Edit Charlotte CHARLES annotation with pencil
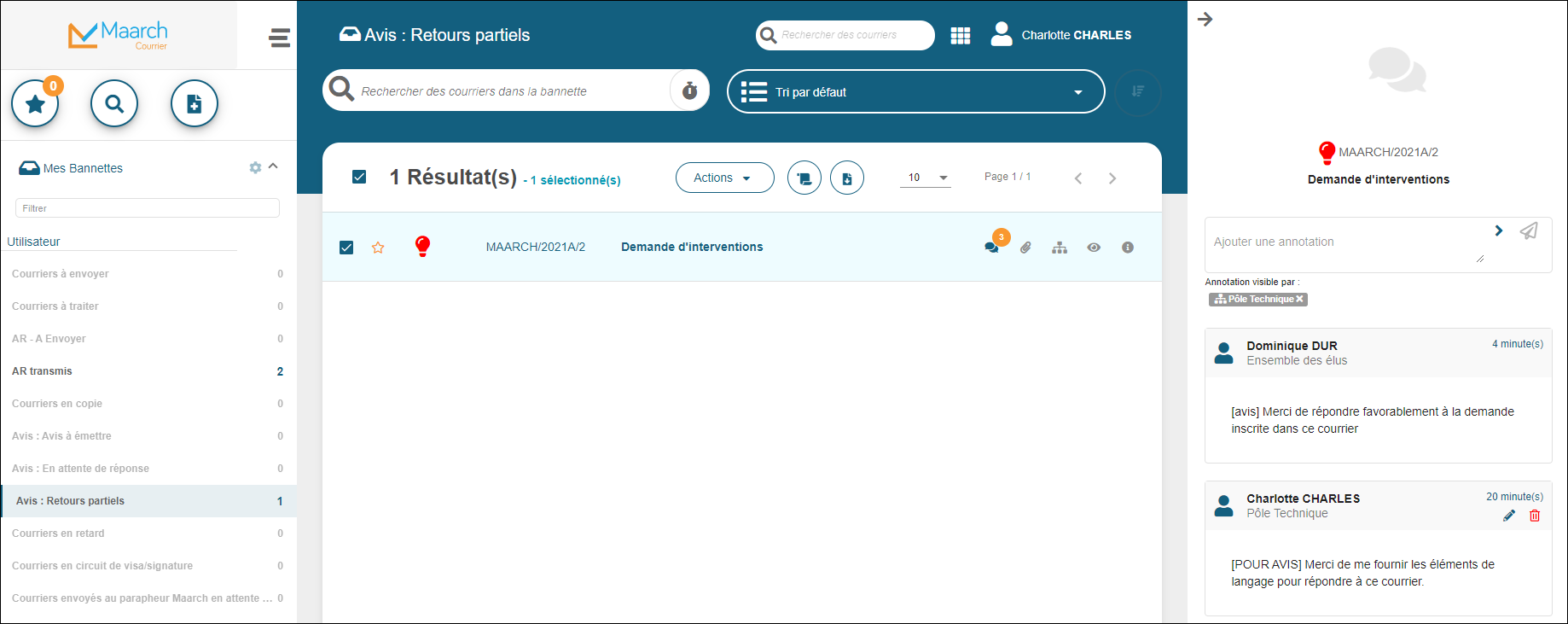 tap(1509, 516)
